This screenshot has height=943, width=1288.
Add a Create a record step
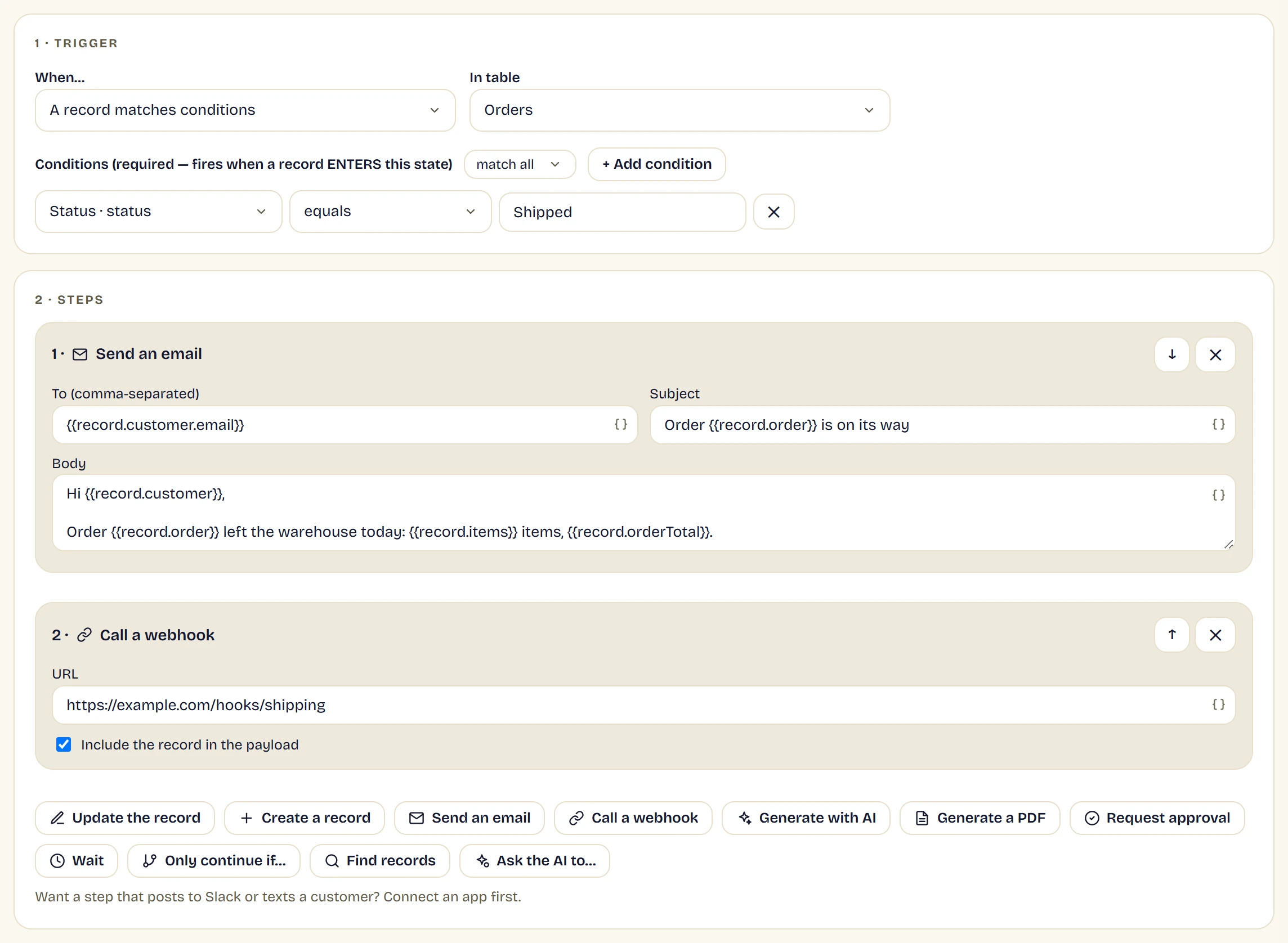coord(305,818)
